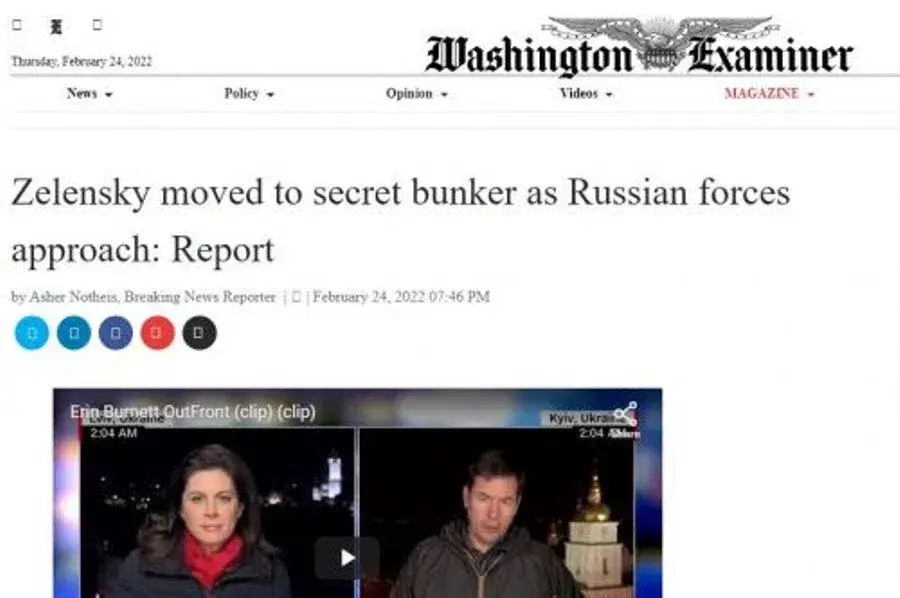Expand the Policy dropdown menu
The height and width of the screenshot is (598, 900).
tap(249, 94)
